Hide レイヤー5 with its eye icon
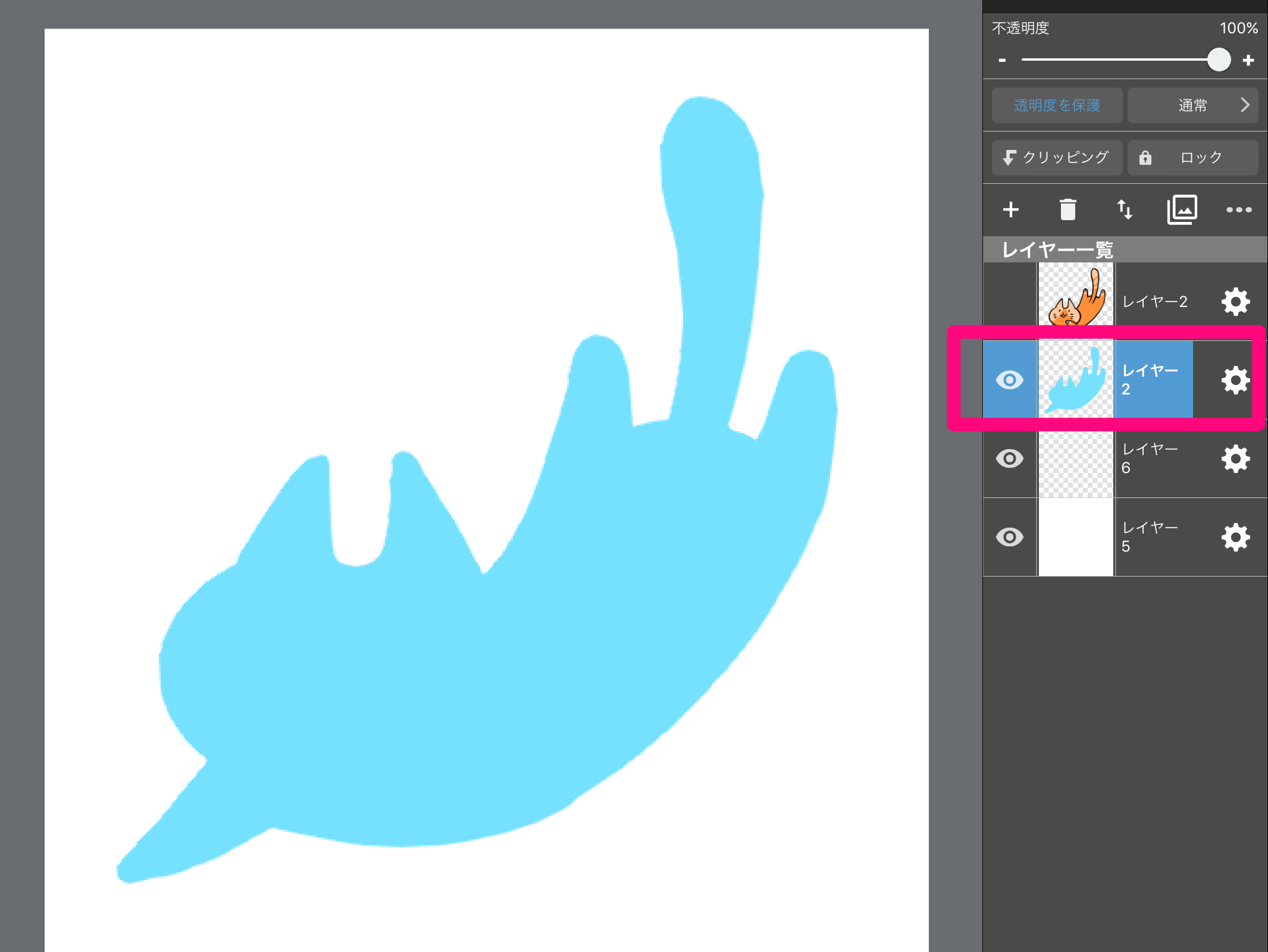 click(1010, 537)
